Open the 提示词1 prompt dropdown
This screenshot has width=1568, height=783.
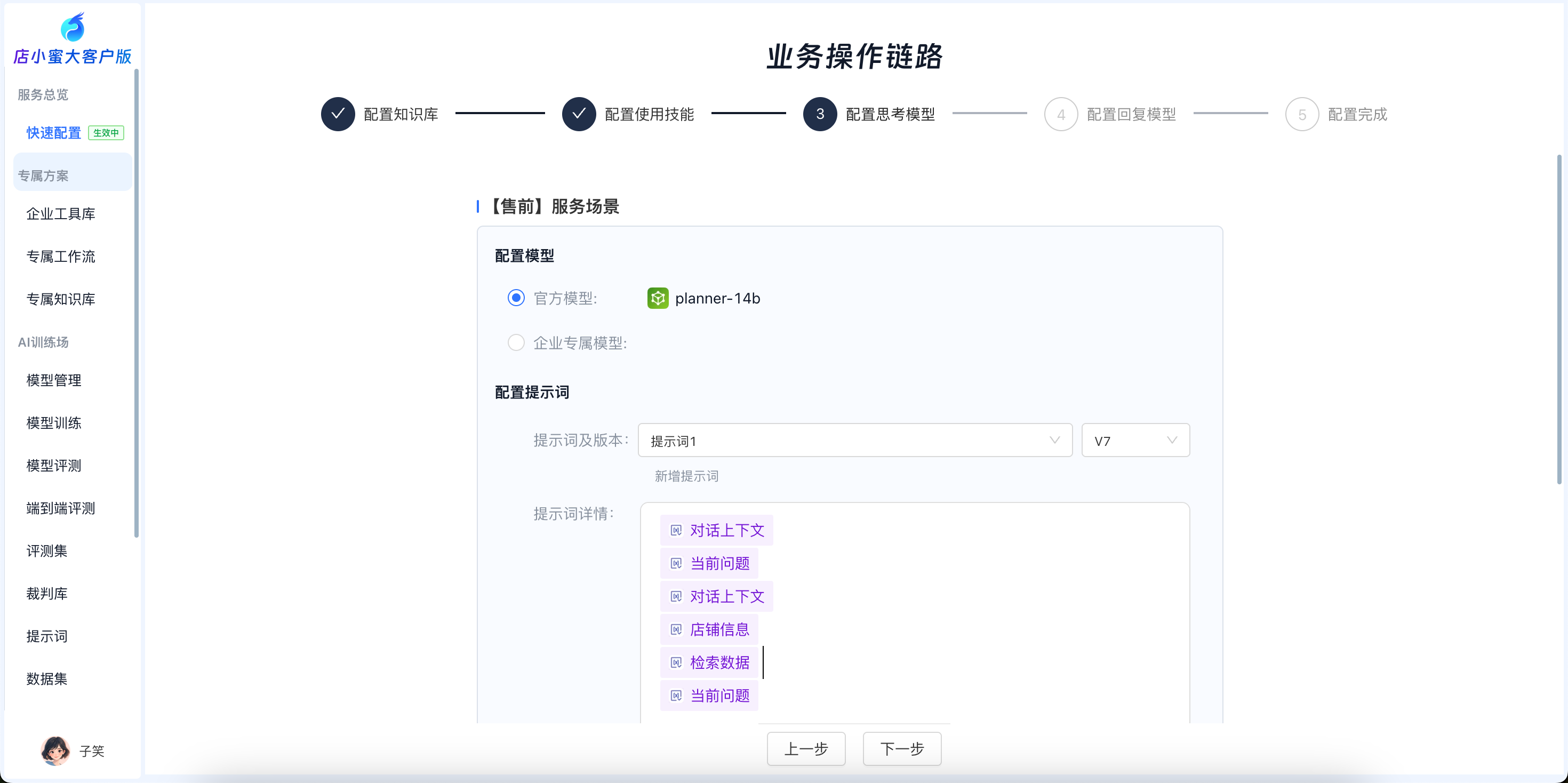pyautogui.click(x=854, y=440)
